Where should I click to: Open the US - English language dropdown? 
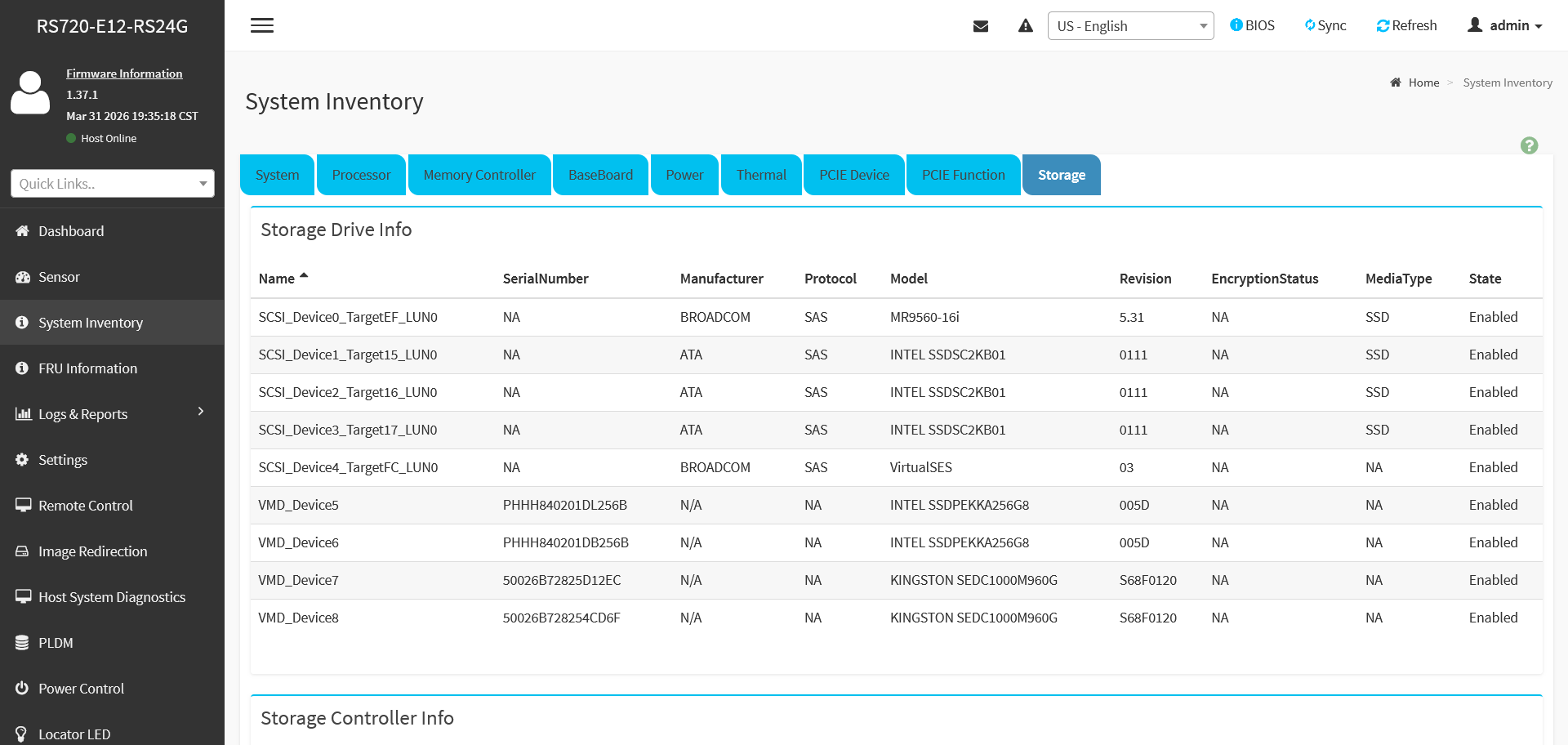click(x=1130, y=26)
